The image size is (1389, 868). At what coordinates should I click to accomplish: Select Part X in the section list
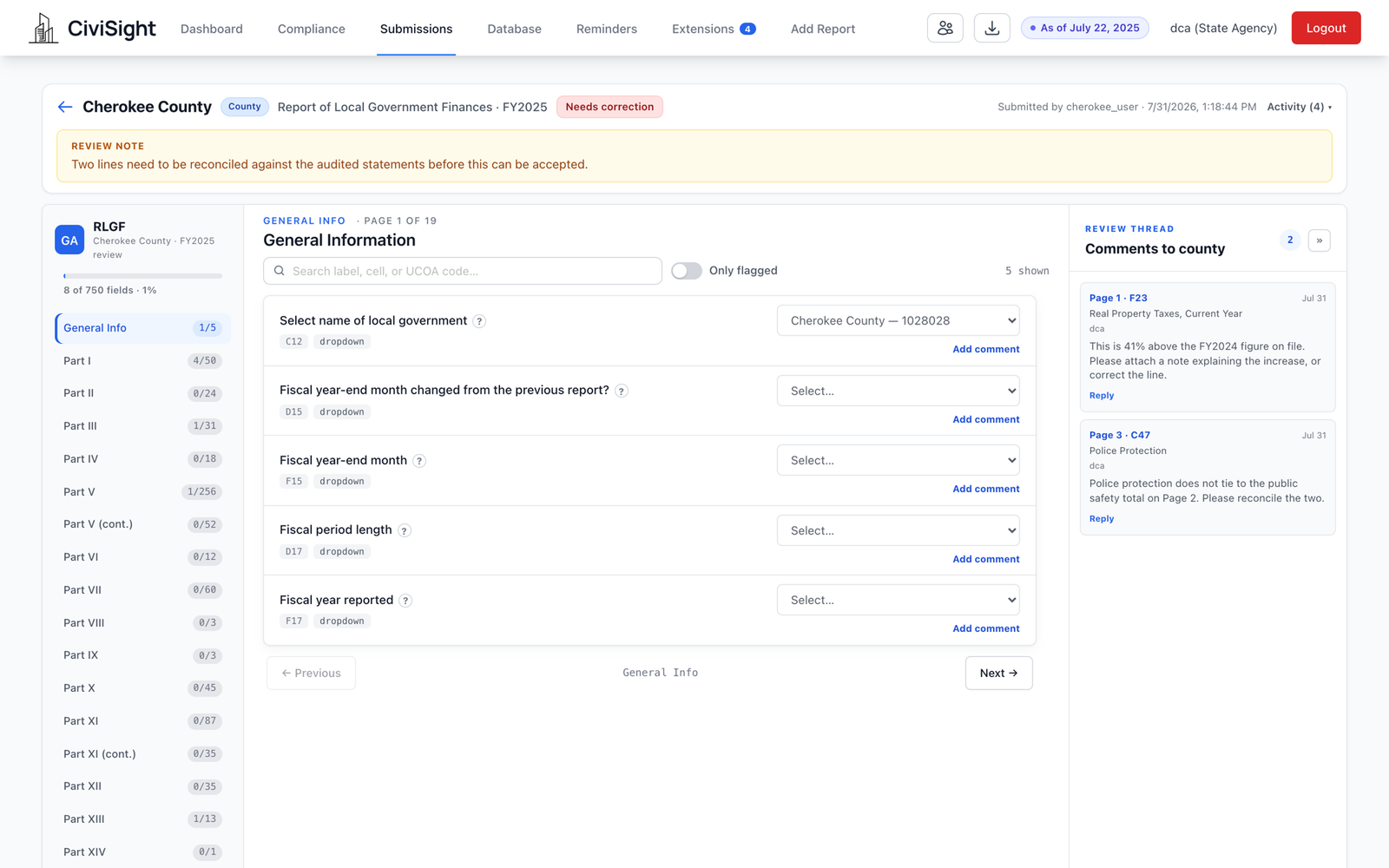coord(142,688)
